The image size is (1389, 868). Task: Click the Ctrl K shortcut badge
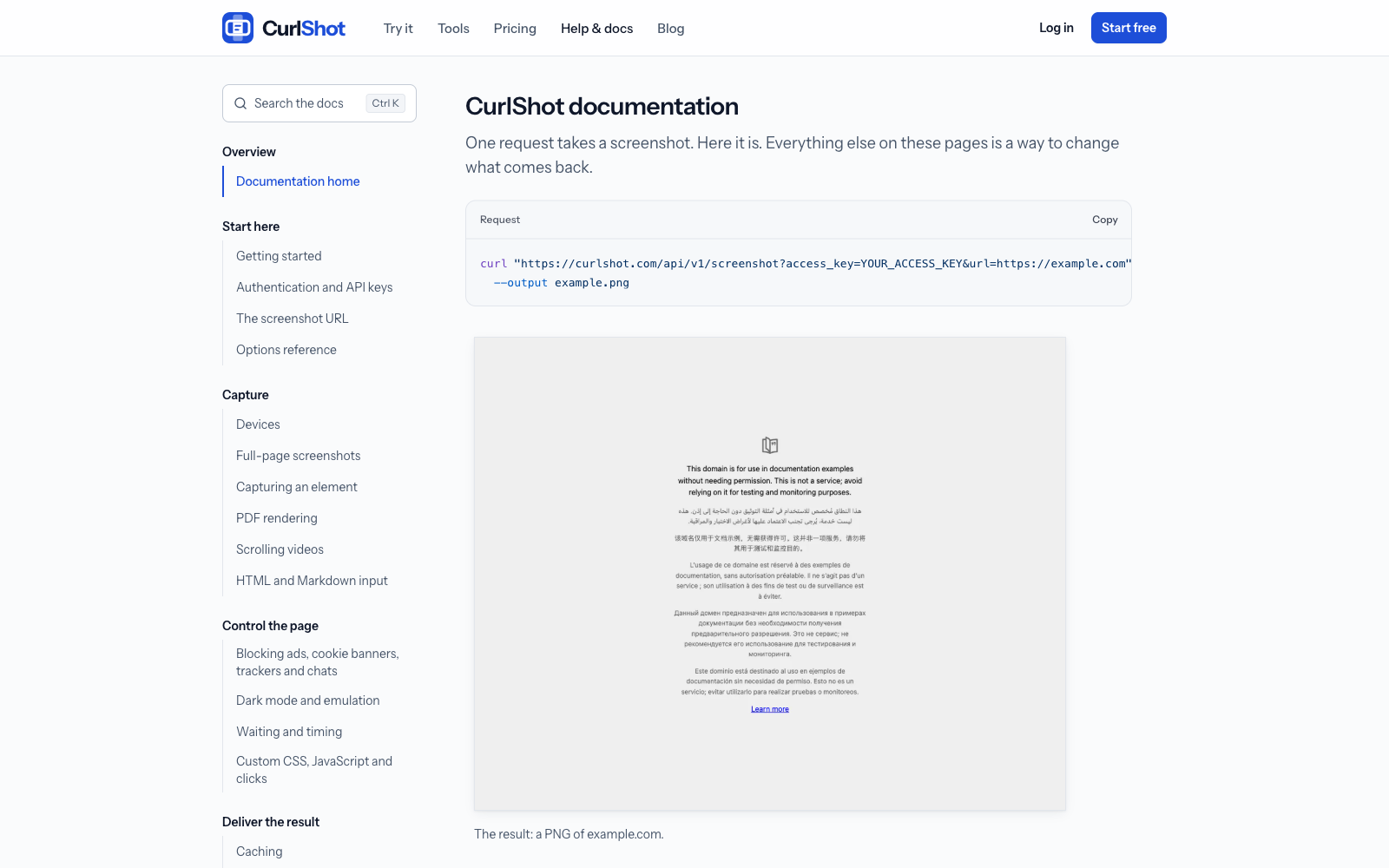[x=385, y=103]
